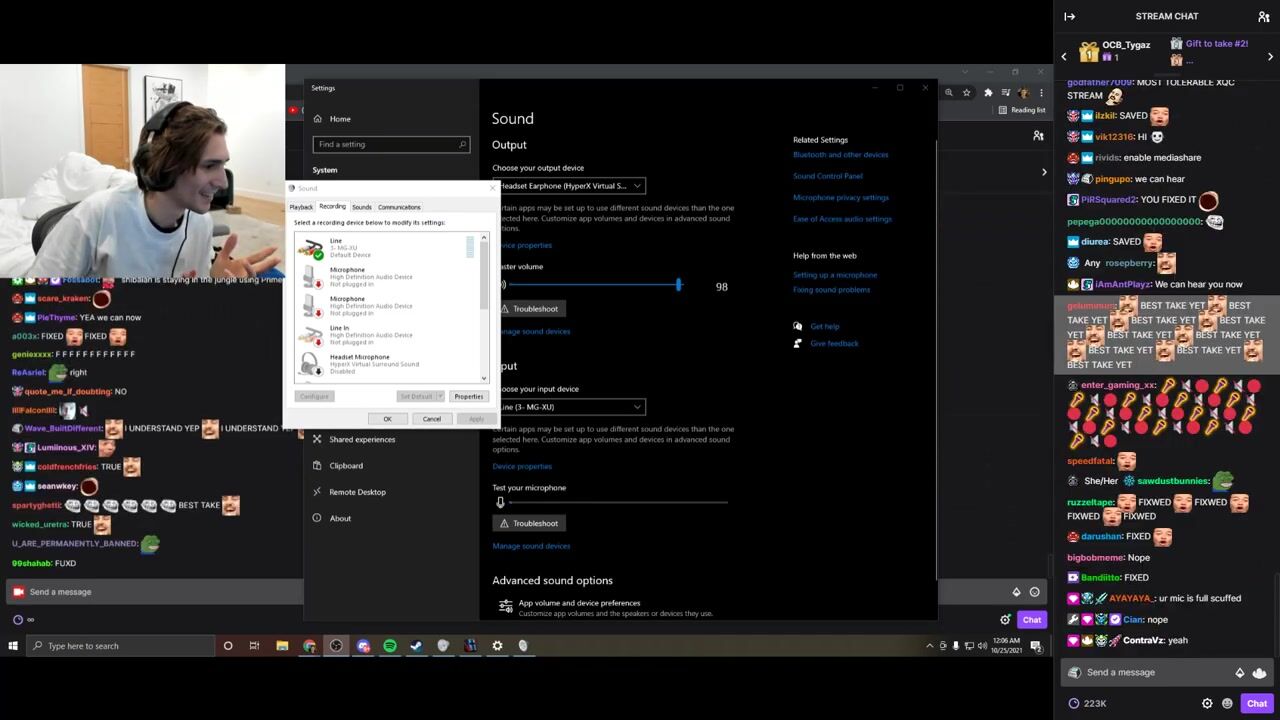Focus the Find a setting search box
This screenshot has width=1280, height=720.
391,144
